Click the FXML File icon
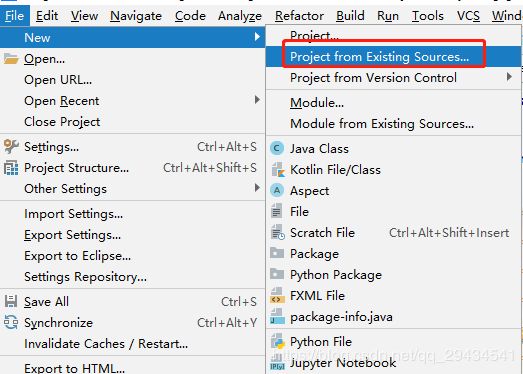Screen dimensions: 523x374 (x=277, y=296)
